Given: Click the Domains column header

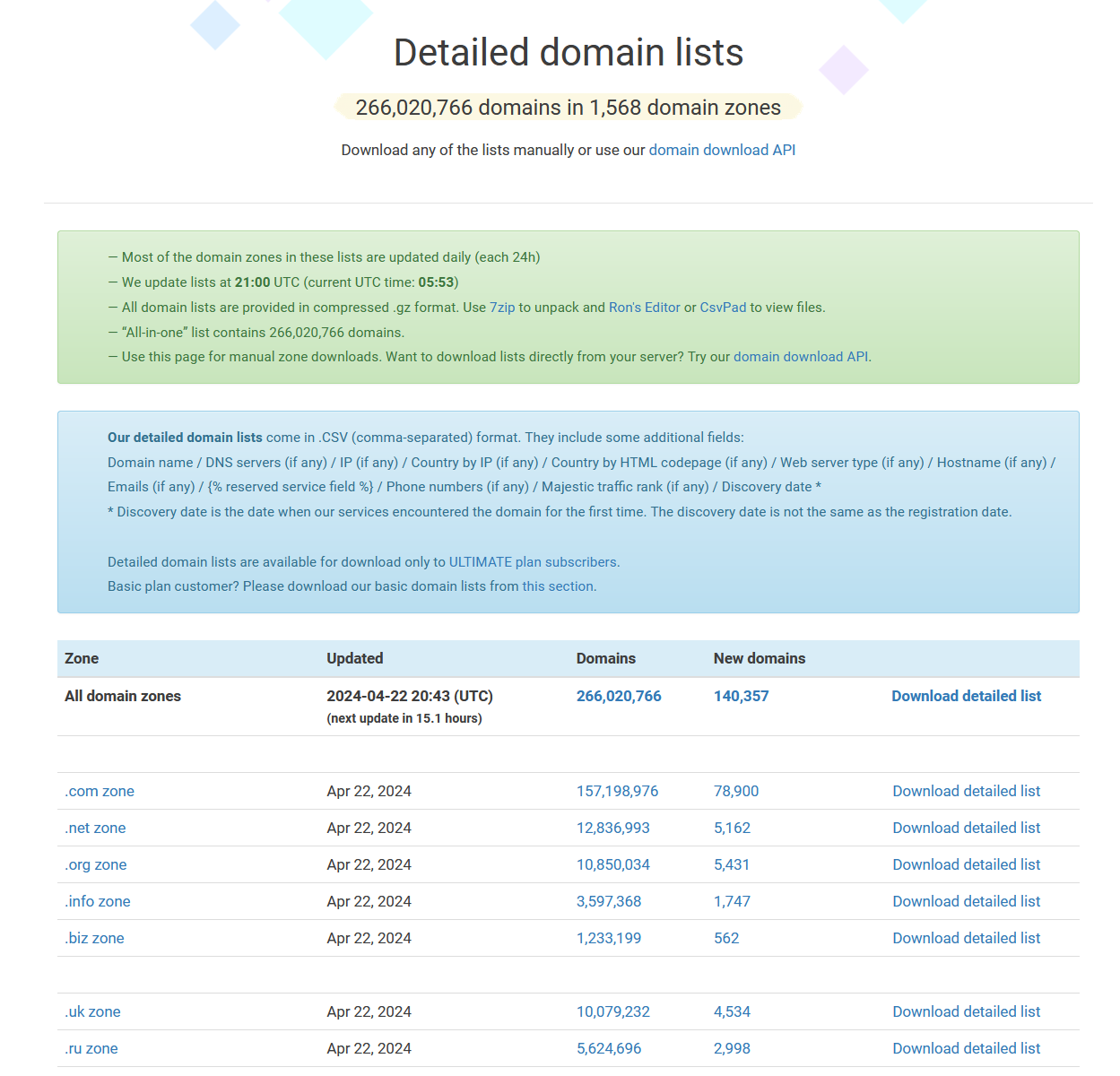Looking at the screenshot, I should [x=606, y=658].
